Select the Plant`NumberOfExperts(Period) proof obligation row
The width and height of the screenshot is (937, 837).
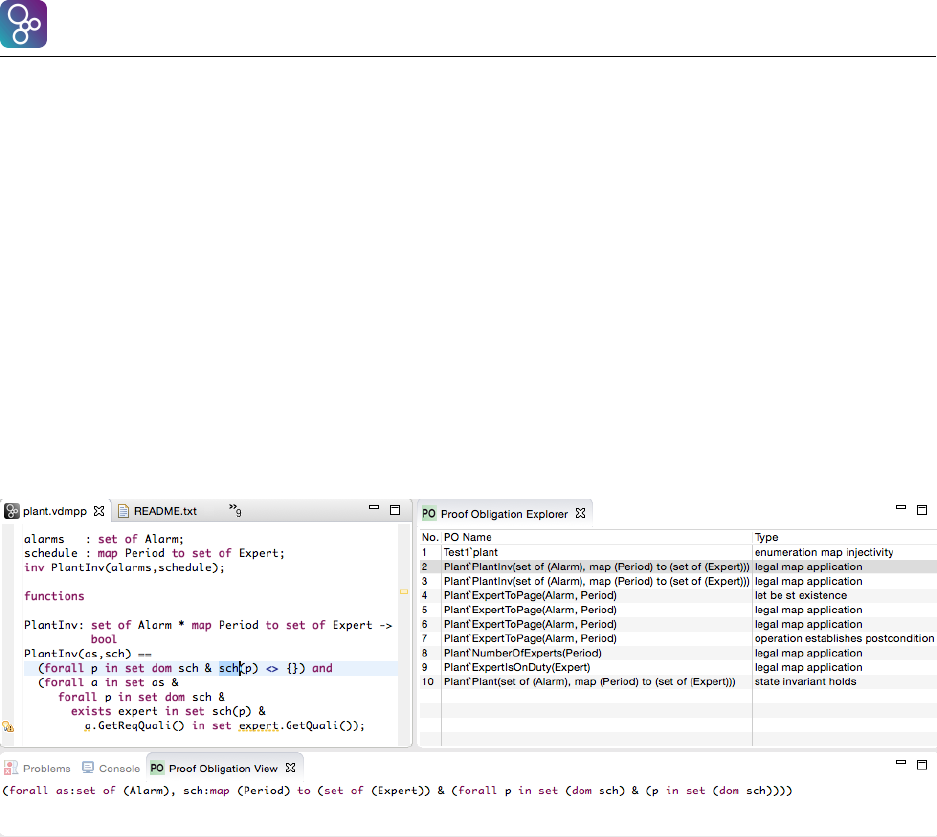[522, 653]
